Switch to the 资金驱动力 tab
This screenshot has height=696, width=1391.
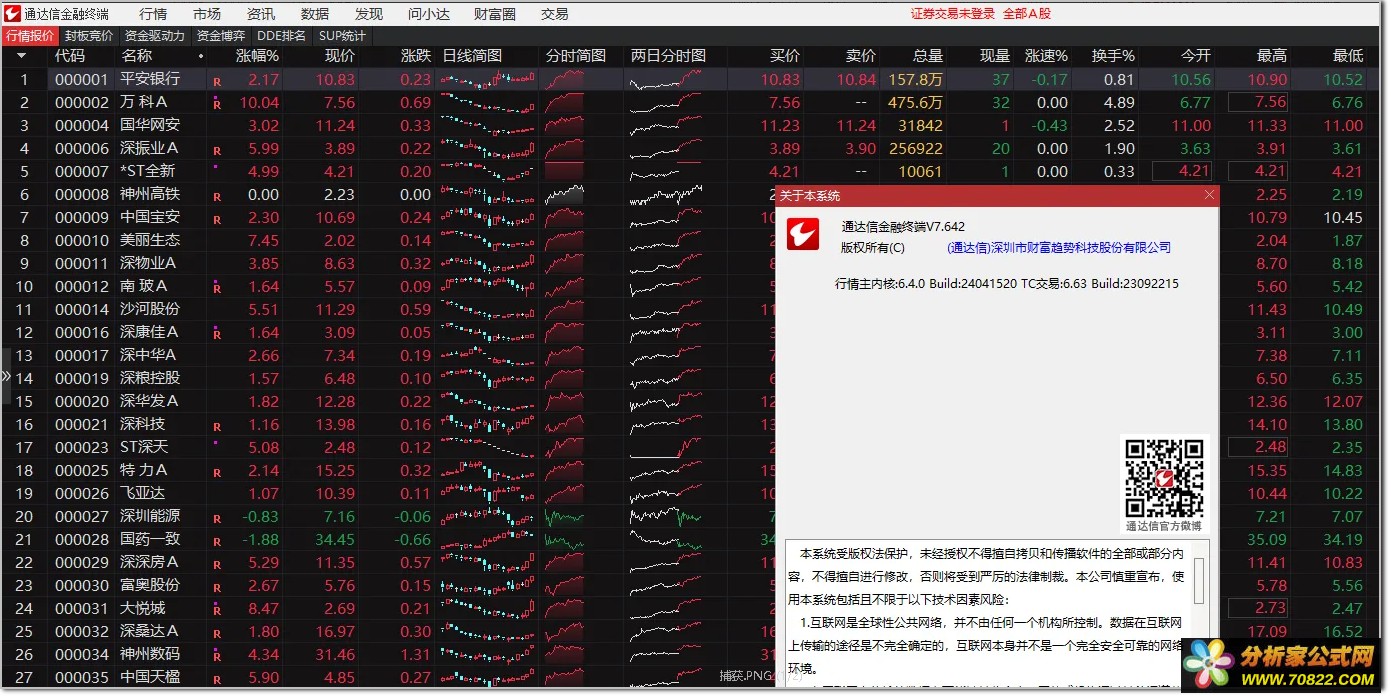pos(155,36)
